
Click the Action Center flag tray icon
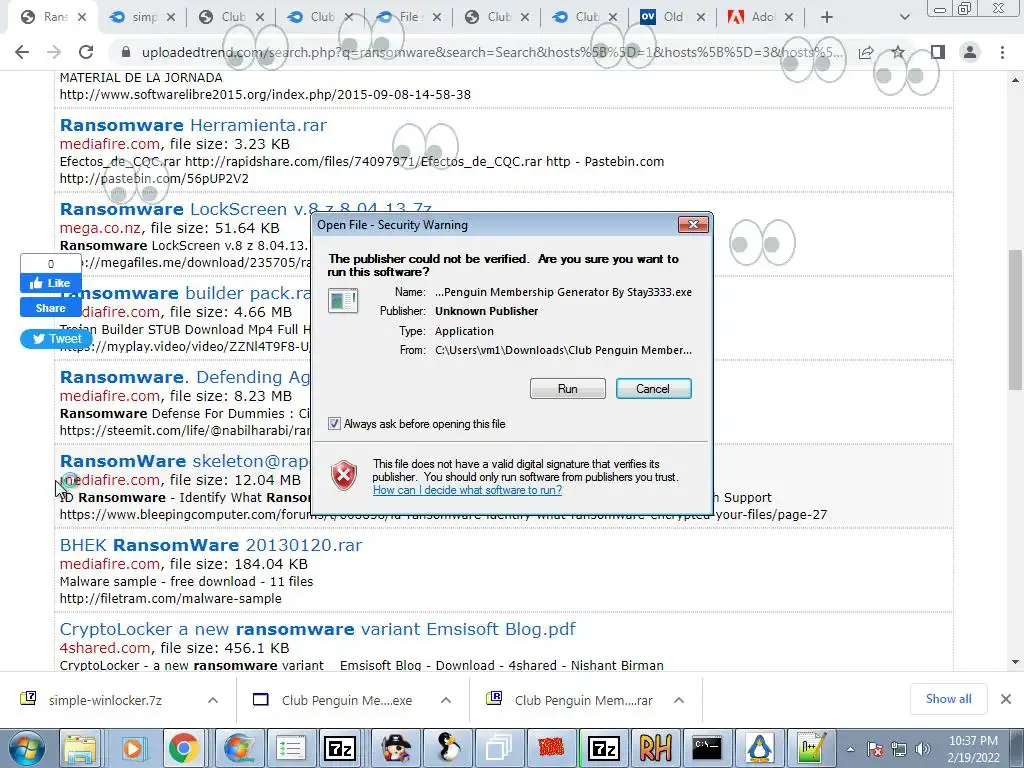point(875,749)
